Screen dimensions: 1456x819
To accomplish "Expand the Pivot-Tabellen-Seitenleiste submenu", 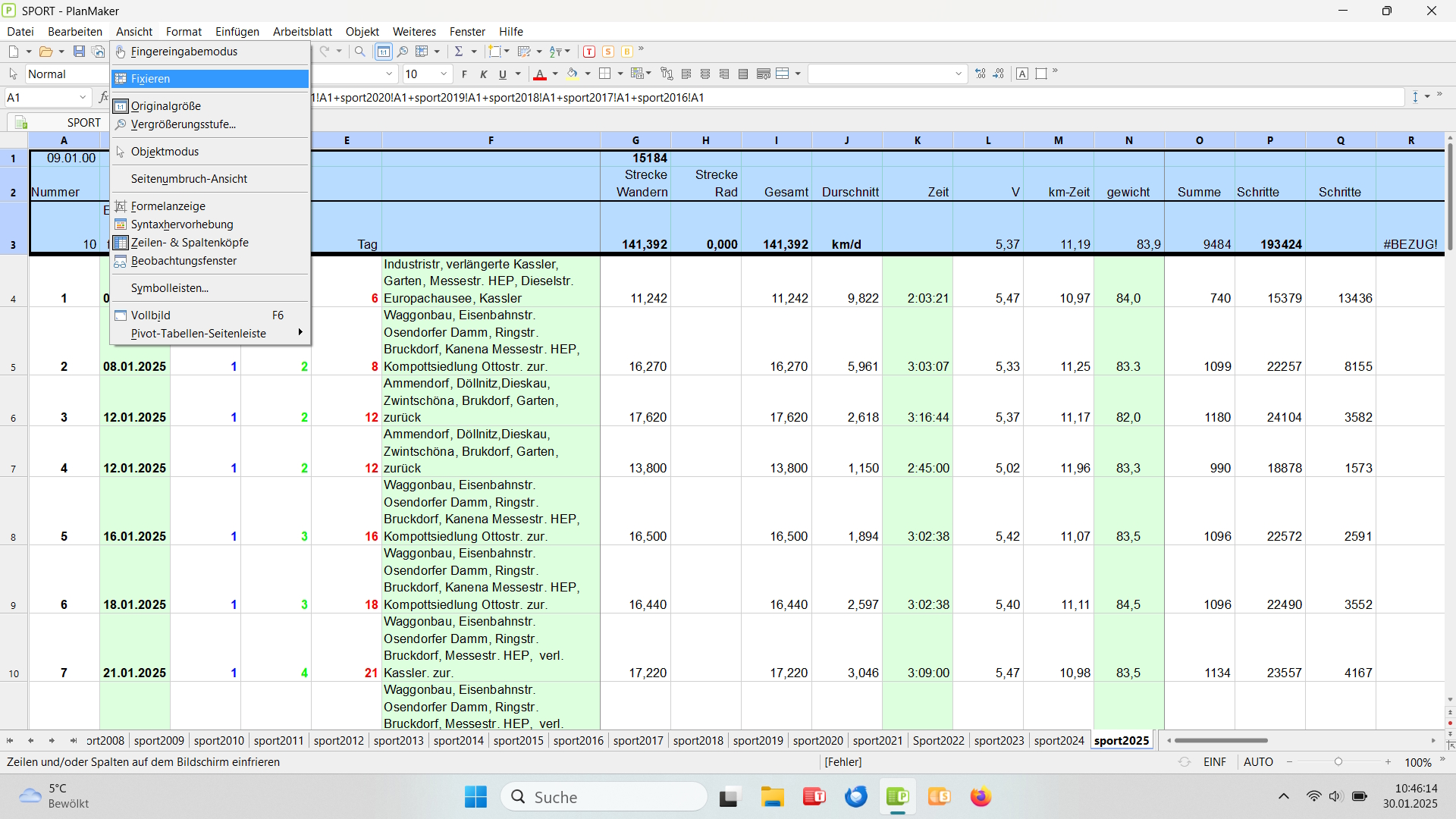I will tap(210, 334).
